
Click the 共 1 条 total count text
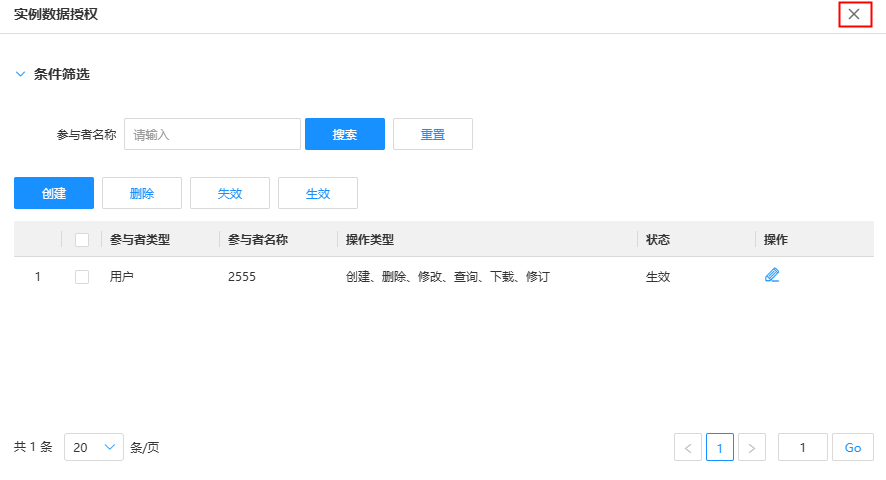pos(33,447)
